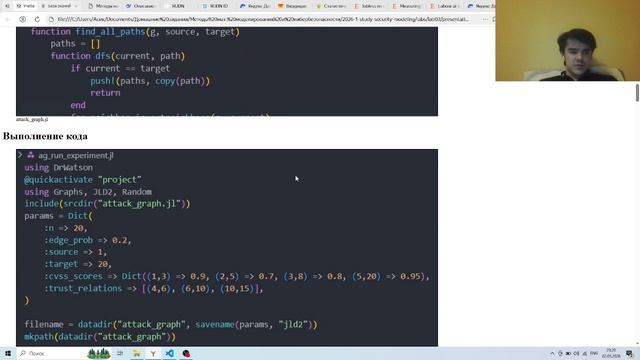This screenshot has height=360, width=640.
Task: Click 'function find_all_paths' in top code block
Action: click(x=136, y=32)
